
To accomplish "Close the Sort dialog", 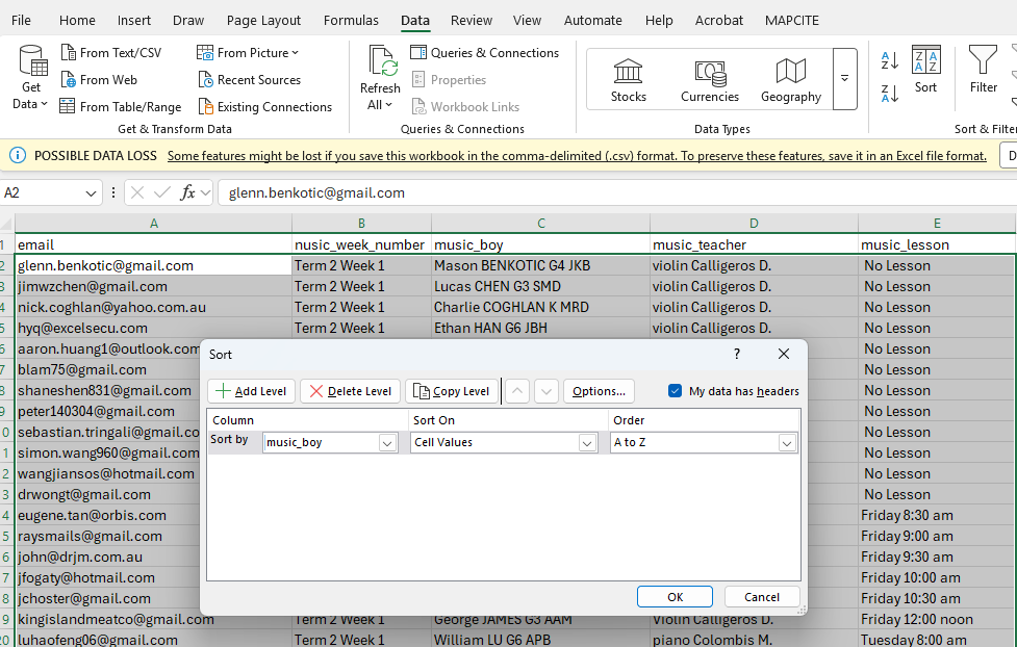I will pyautogui.click(x=784, y=354).
